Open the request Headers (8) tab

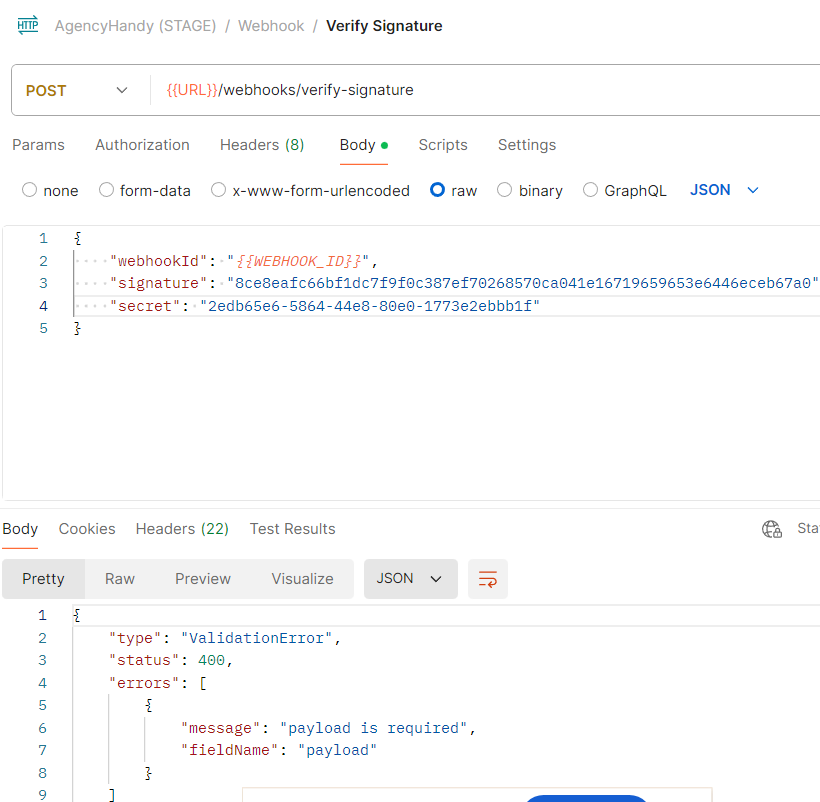pyautogui.click(x=262, y=145)
